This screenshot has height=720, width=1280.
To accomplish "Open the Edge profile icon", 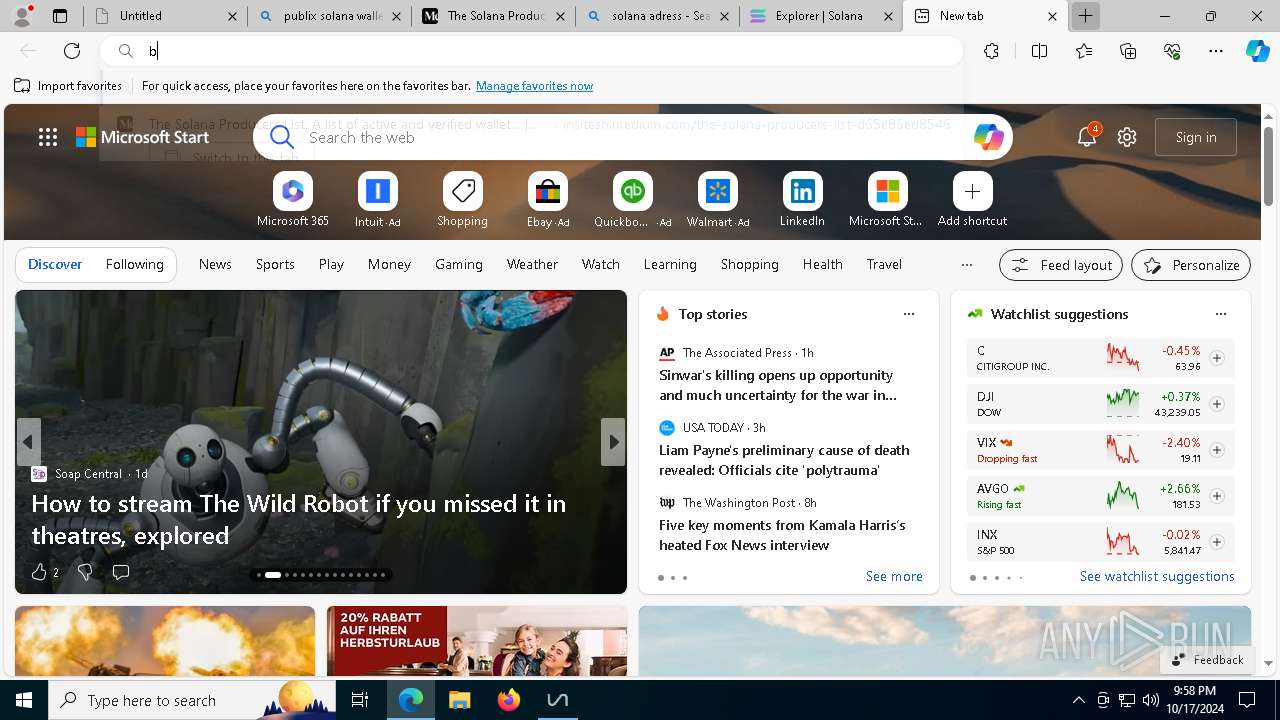I will (x=22, y=16).
